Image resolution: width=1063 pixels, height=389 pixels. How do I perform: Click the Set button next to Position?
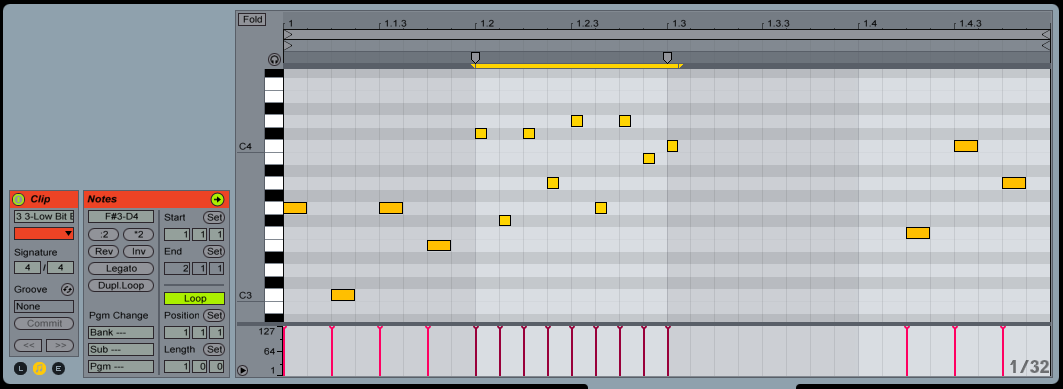(214, 315)
